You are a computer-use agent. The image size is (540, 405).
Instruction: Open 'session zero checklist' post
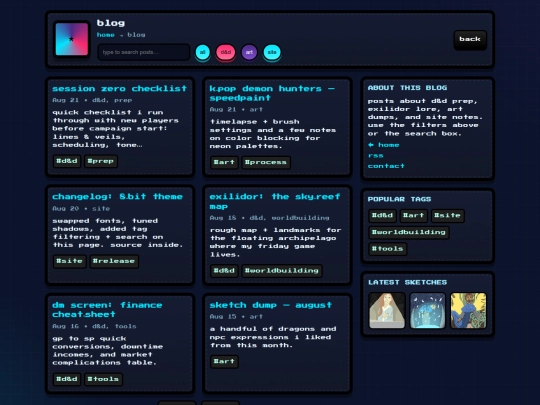[120, 89]
